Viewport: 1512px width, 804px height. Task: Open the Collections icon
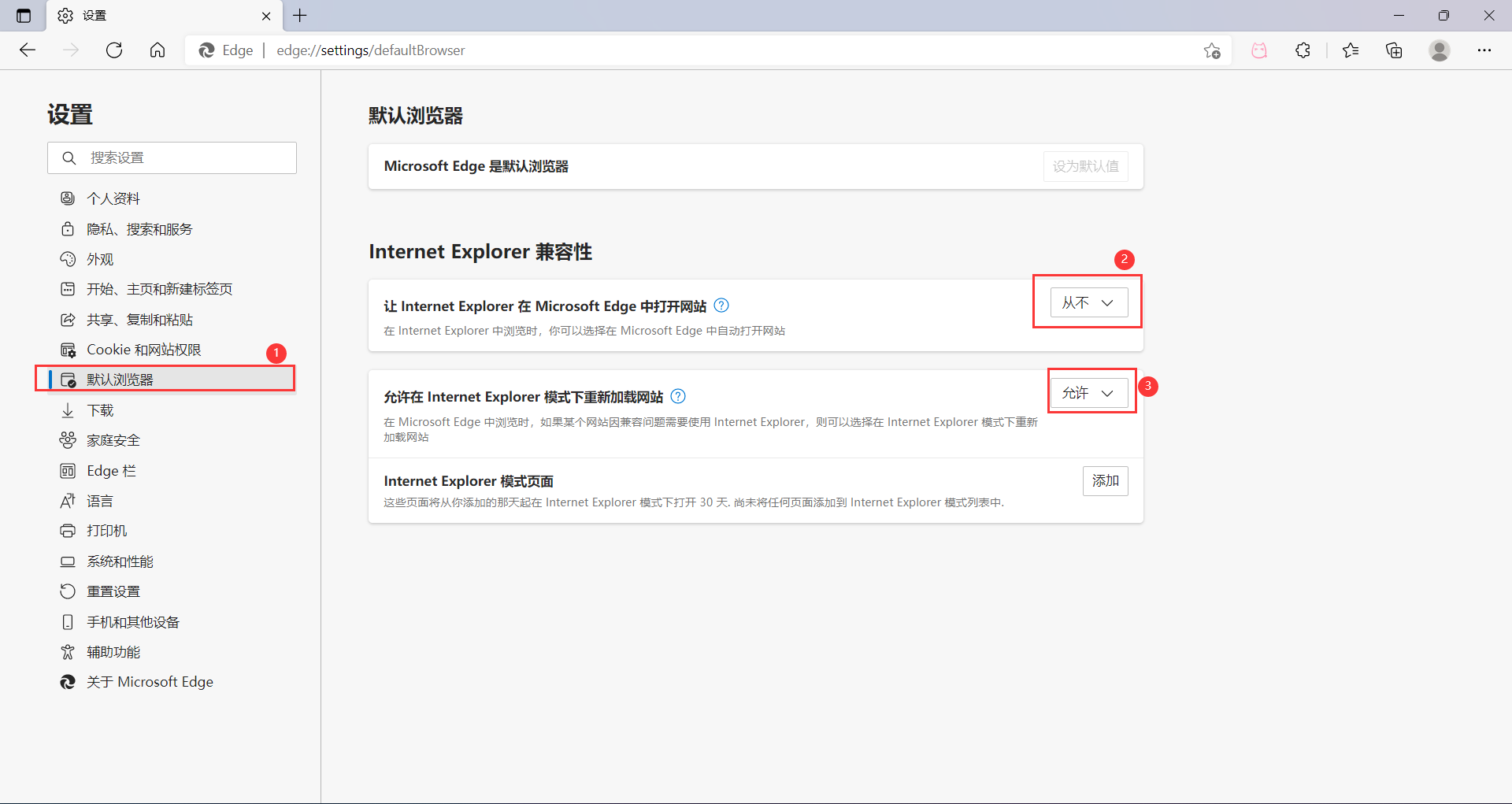click(1394, 50)
